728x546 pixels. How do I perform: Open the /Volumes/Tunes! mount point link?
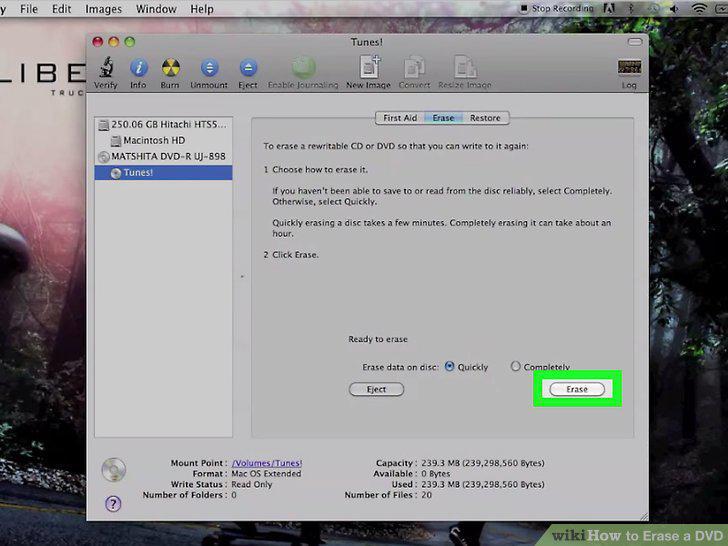click(267, 463)
